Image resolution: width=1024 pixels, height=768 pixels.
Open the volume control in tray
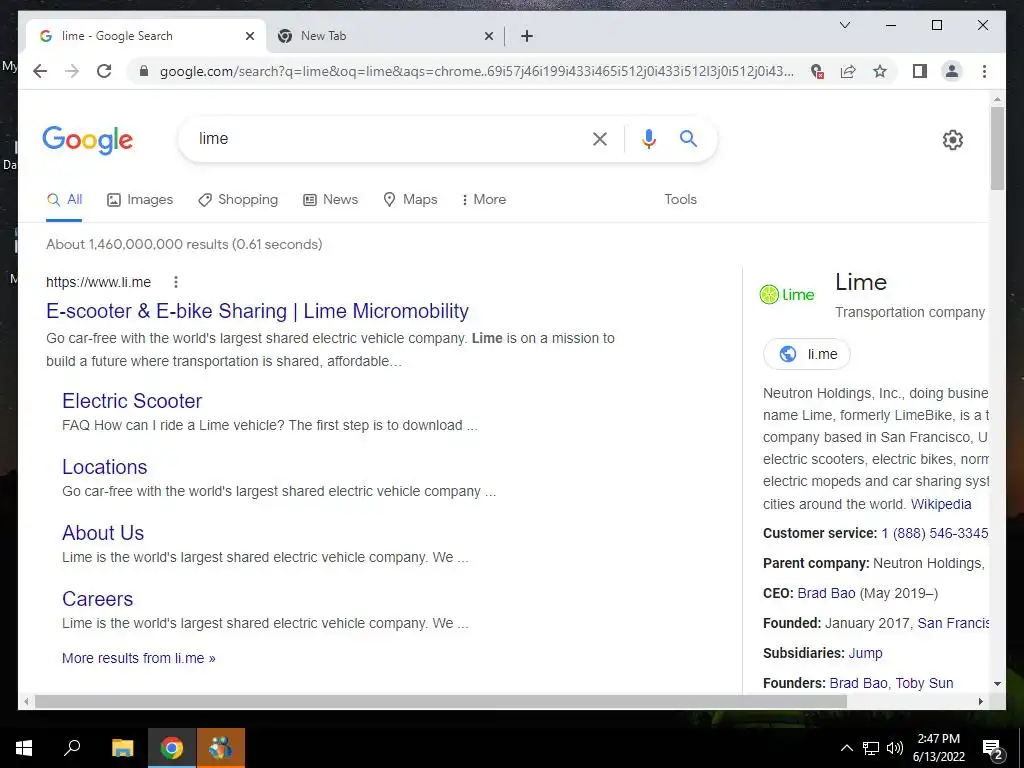895,748
